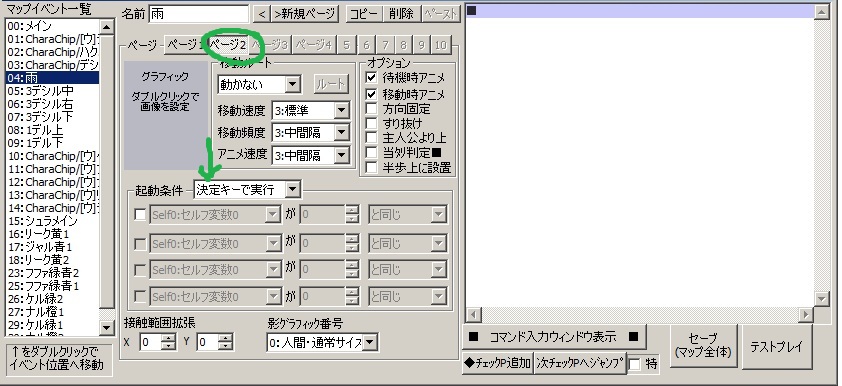
Task: Select event 25:フファ緑青1
Action: coord(52,286)
